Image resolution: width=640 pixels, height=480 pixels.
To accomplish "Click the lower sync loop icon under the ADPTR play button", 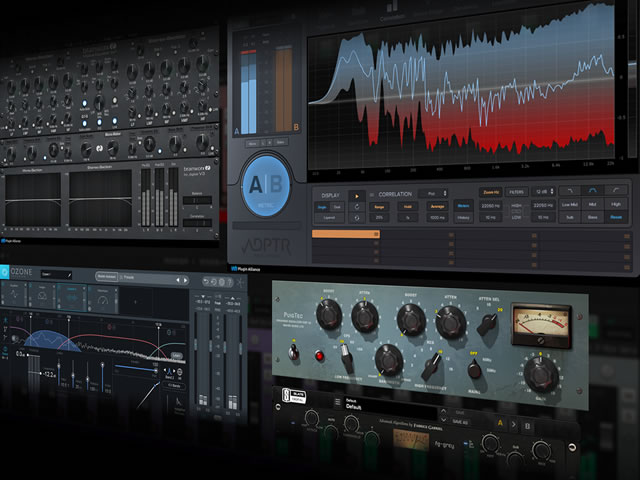I will coord(356,218).
